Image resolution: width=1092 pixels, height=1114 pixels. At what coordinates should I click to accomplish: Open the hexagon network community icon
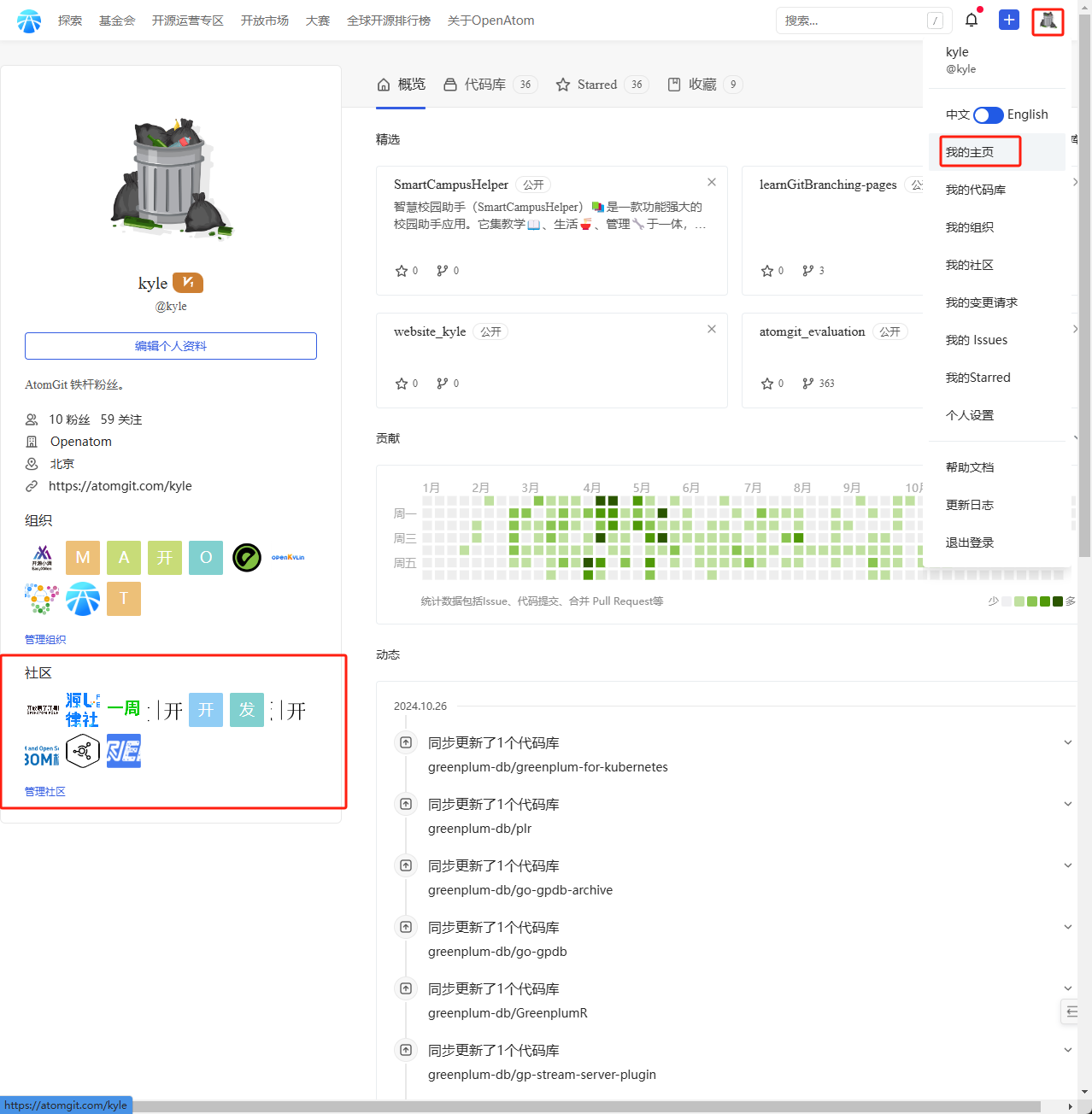point(83,751)
